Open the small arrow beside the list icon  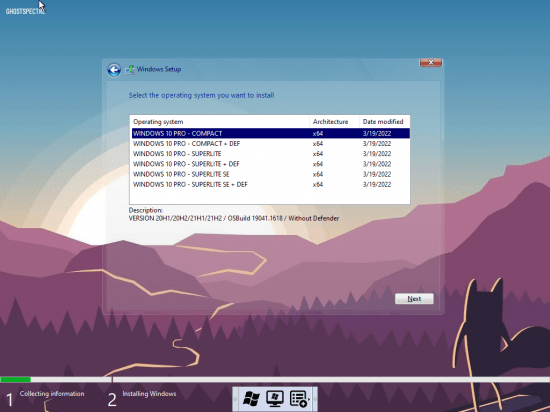click(309, 399)
